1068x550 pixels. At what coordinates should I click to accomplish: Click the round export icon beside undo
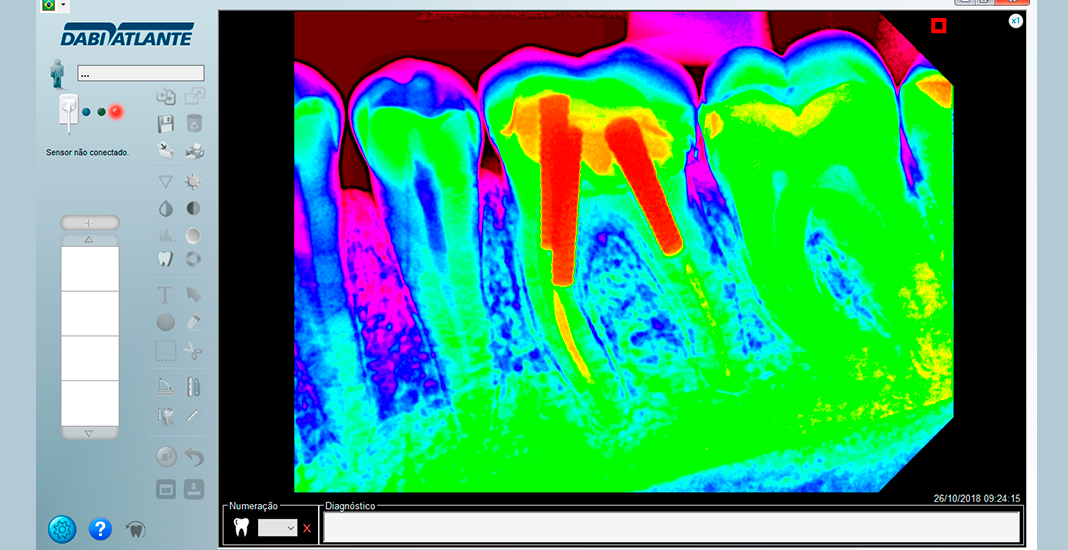click(166, 456)
